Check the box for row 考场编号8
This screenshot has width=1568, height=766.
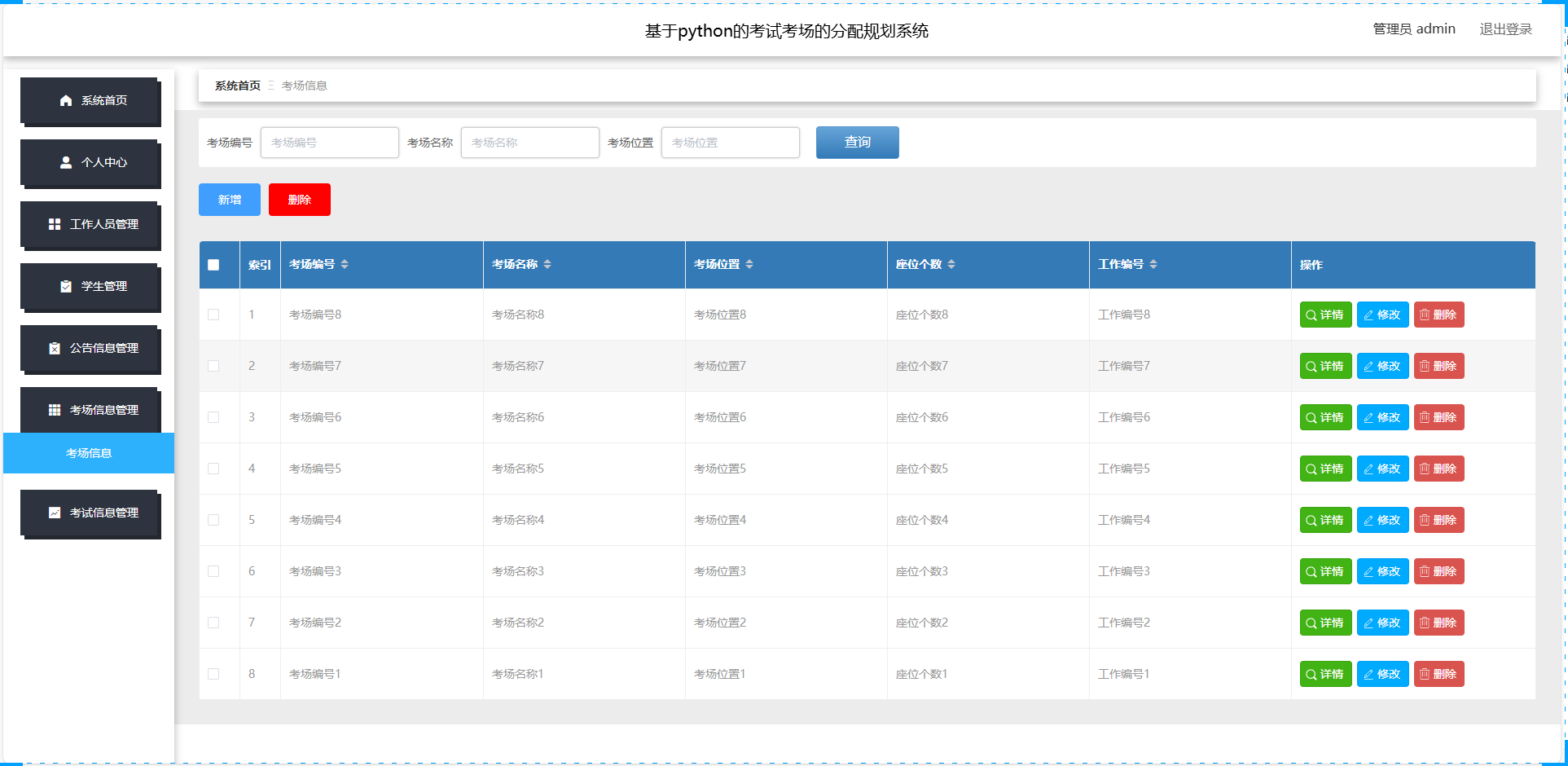tap(213, 315)
